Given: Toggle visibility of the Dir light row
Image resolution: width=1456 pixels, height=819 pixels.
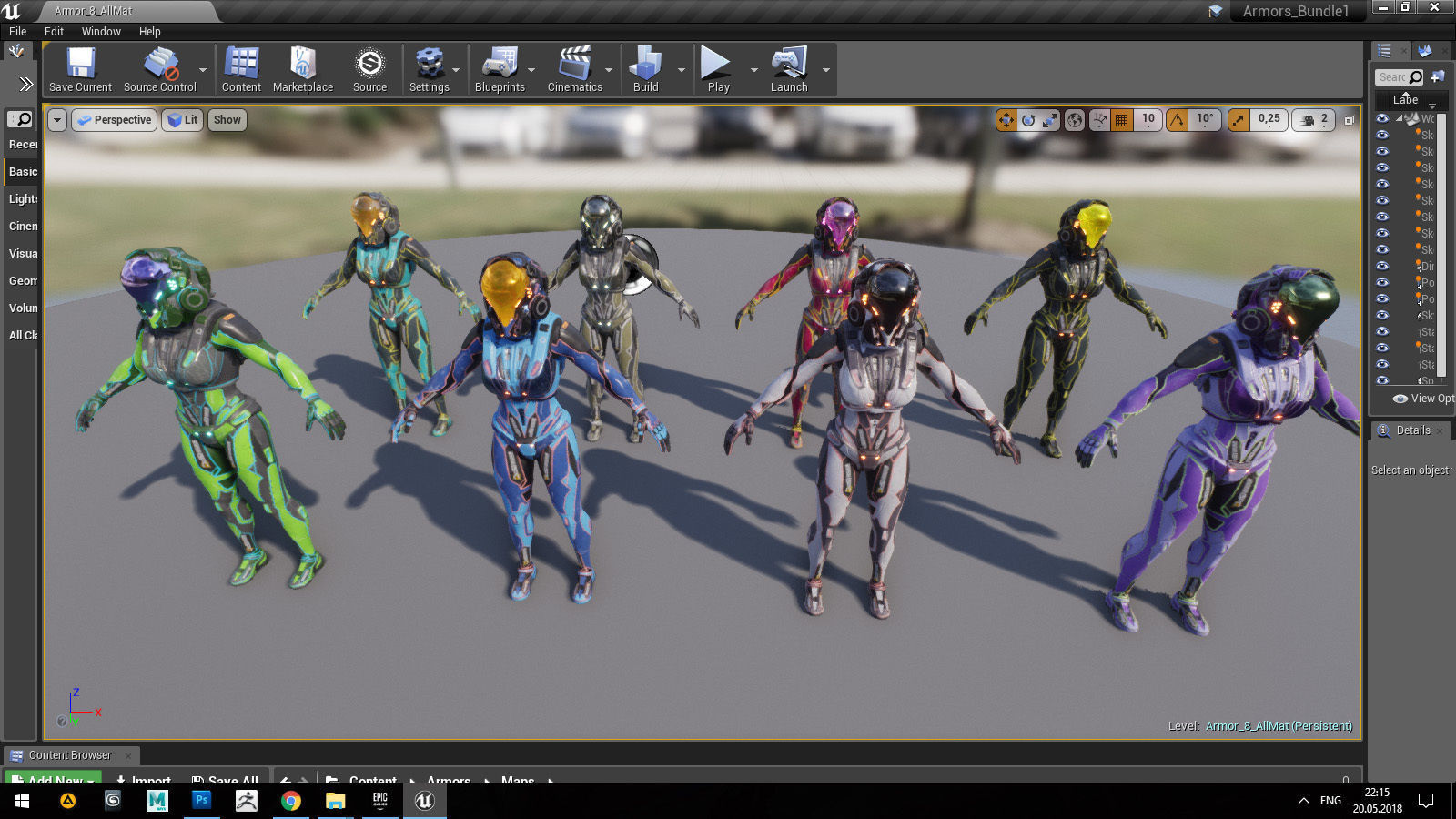Looking at the screenshot, I should 1382,266.
